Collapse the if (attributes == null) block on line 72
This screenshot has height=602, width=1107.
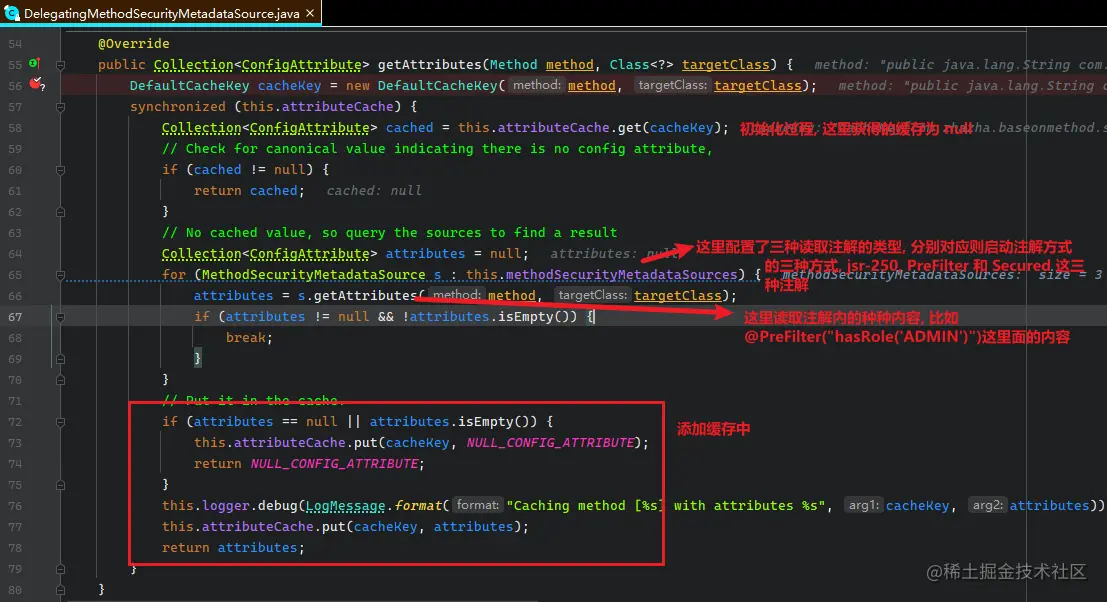click(60, 423)
